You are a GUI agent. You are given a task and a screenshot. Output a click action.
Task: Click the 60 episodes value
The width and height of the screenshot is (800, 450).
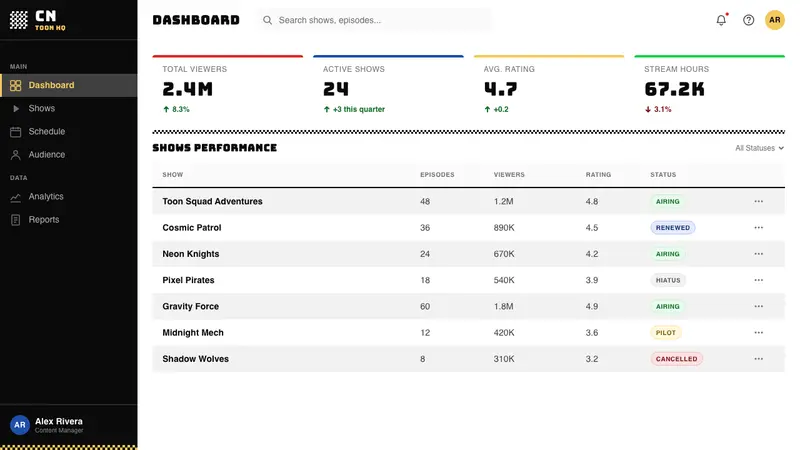pos(425,307)
